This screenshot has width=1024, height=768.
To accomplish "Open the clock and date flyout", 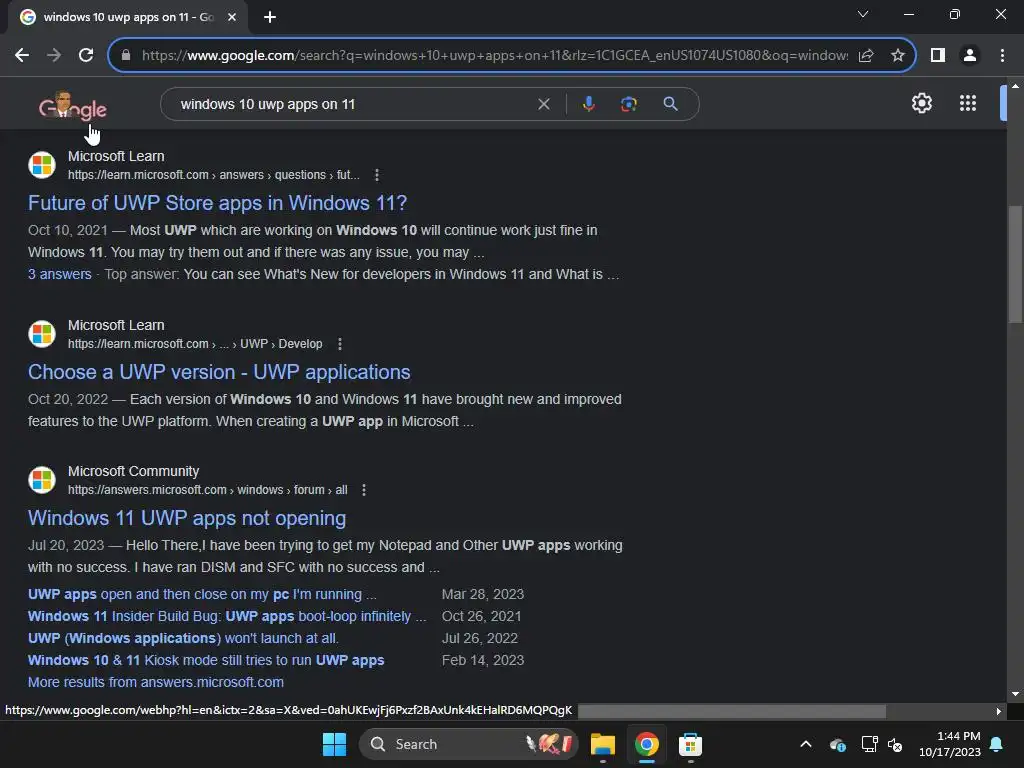I will click(950, 744).
